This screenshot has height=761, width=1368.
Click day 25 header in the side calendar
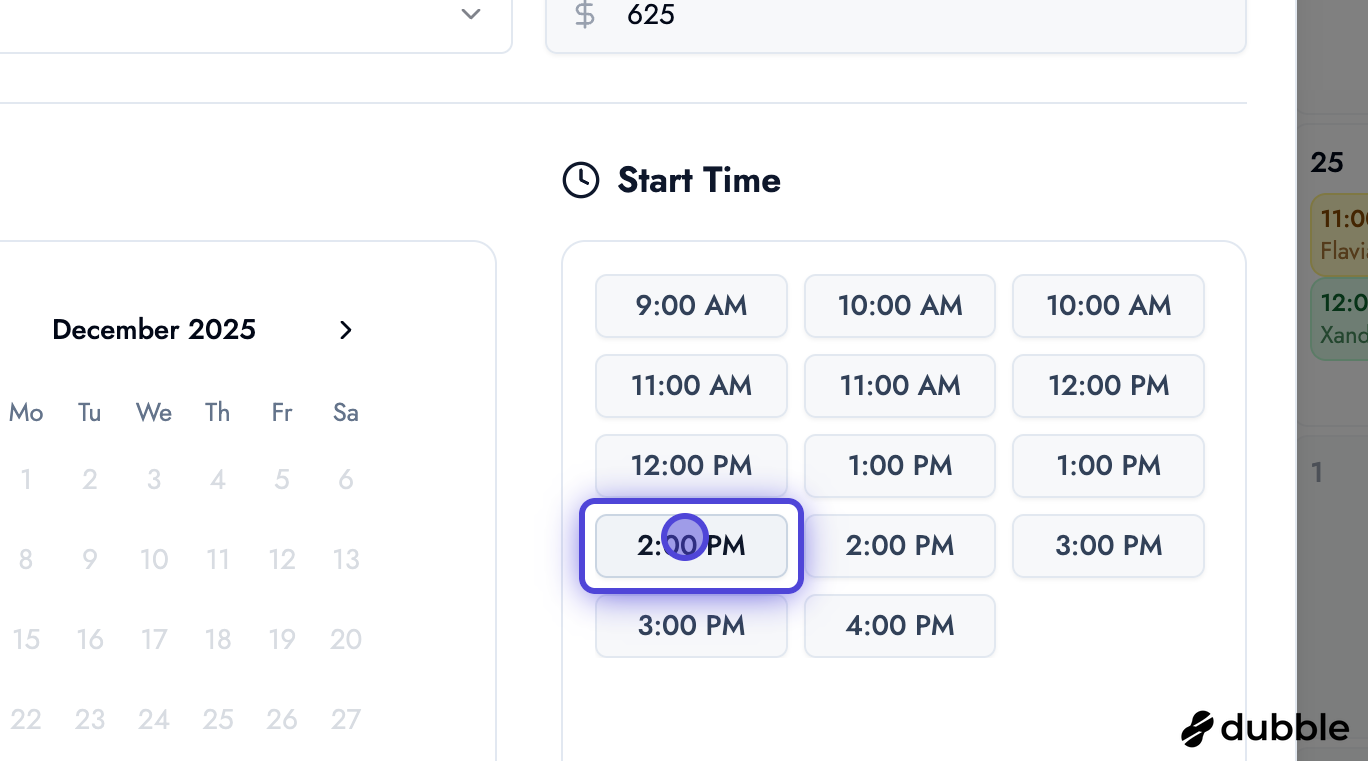(1326, 162)
